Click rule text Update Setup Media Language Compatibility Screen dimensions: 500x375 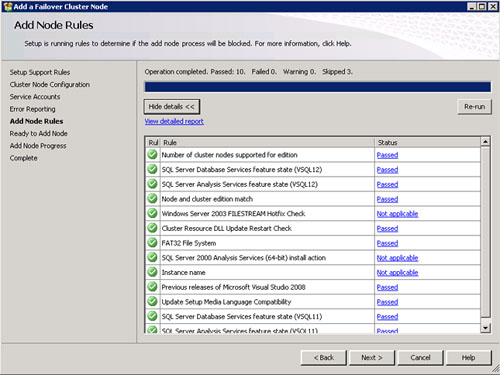(x=226, y=302)
